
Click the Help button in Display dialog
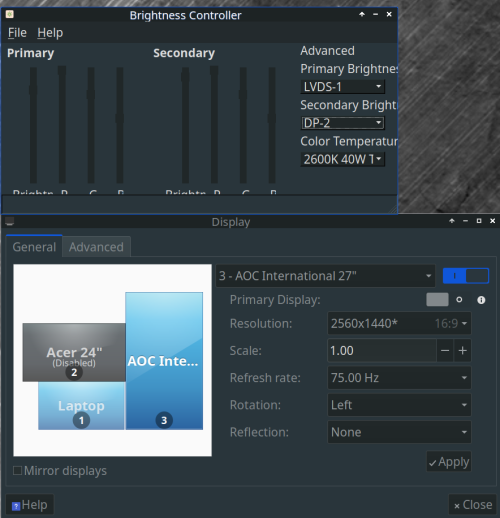pos(30,505)
